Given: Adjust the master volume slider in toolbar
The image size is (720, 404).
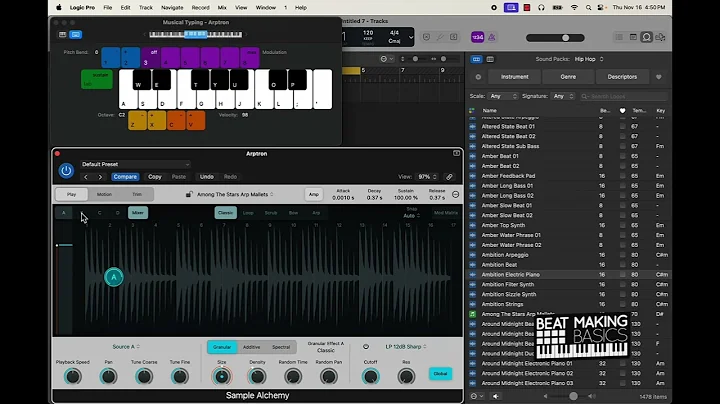Looking at the screenshot, I should 555,38.
